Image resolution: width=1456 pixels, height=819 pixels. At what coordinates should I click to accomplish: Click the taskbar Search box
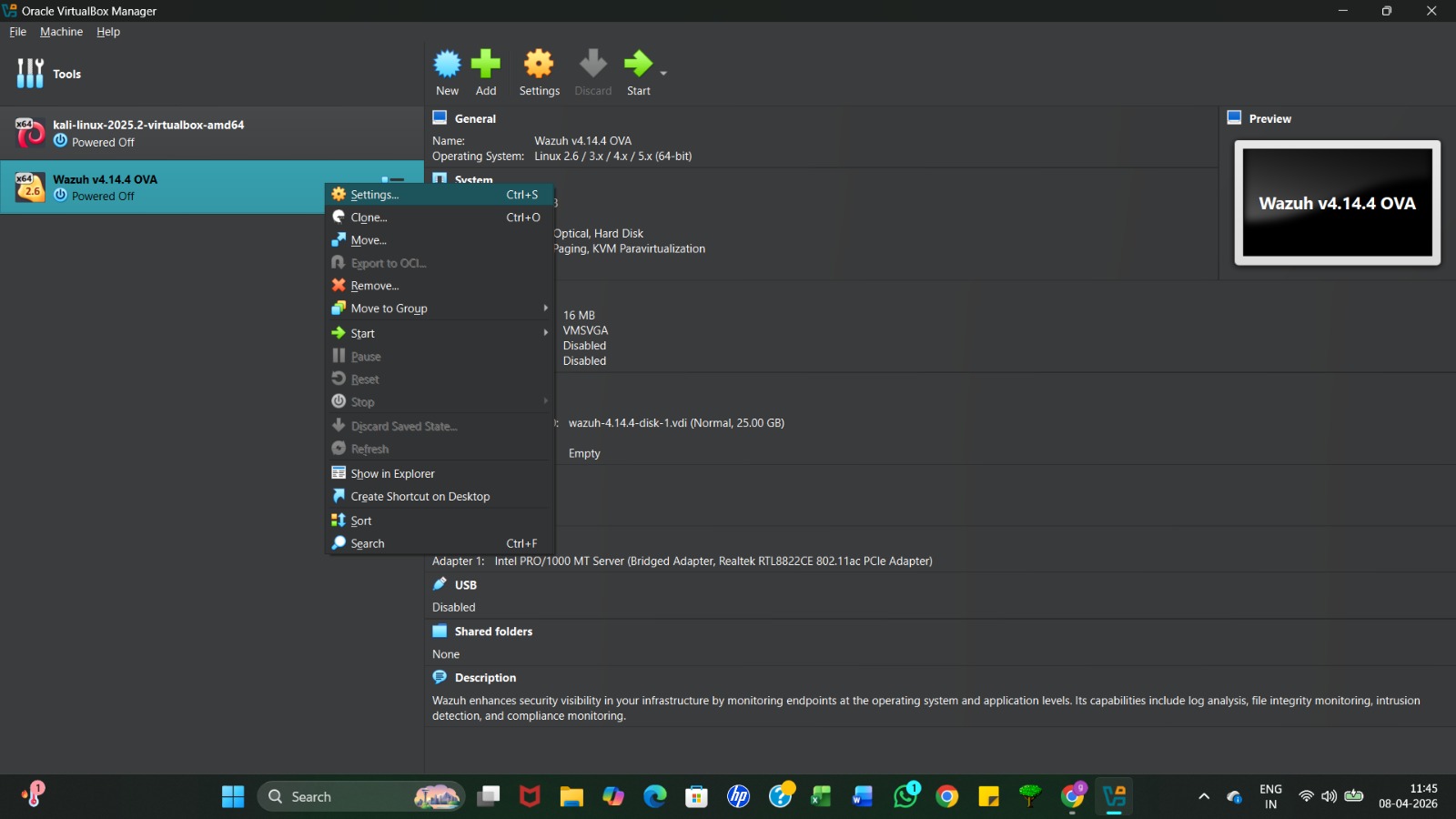coord(361,797)
